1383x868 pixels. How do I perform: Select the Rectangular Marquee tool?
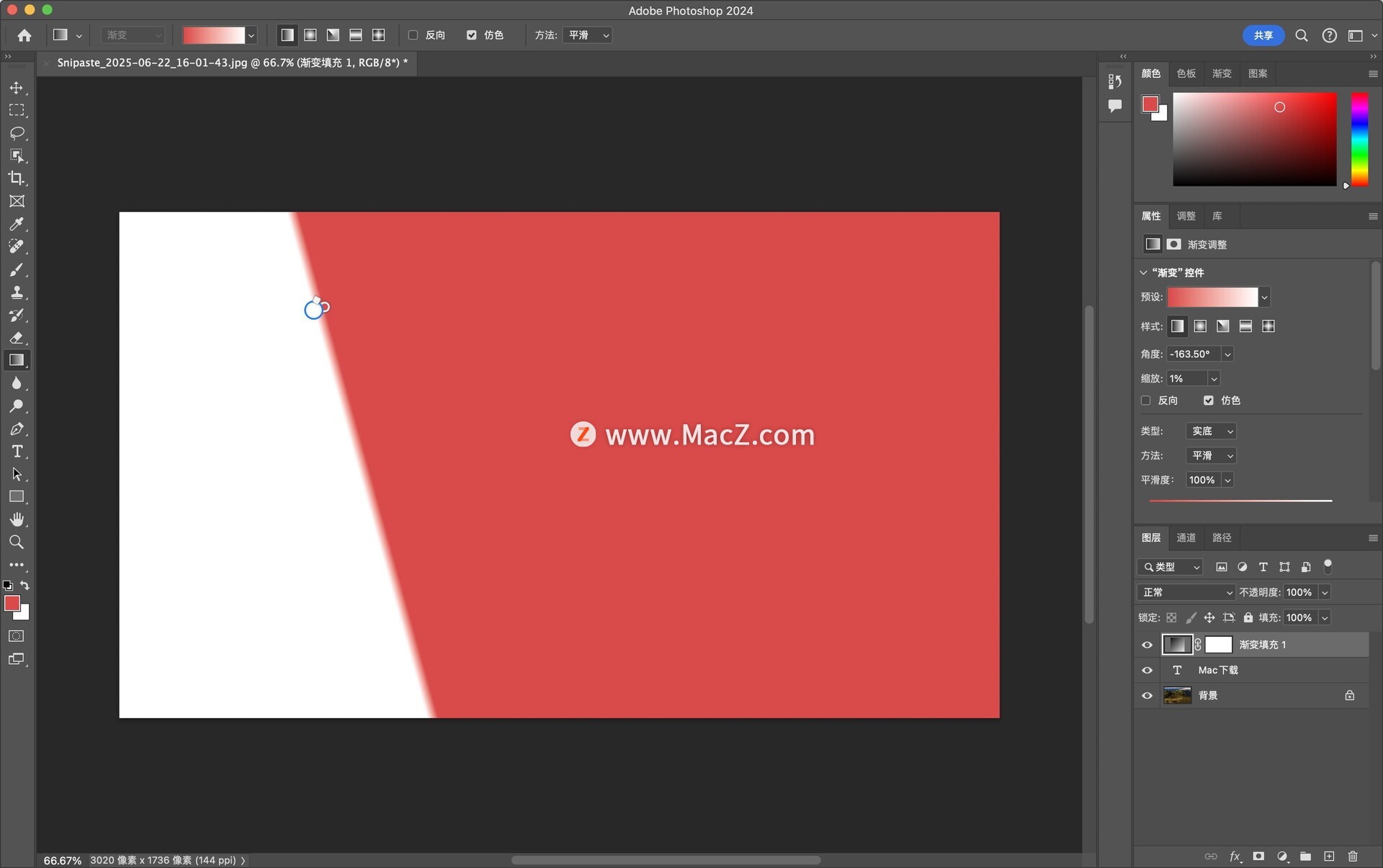point(17,110)
